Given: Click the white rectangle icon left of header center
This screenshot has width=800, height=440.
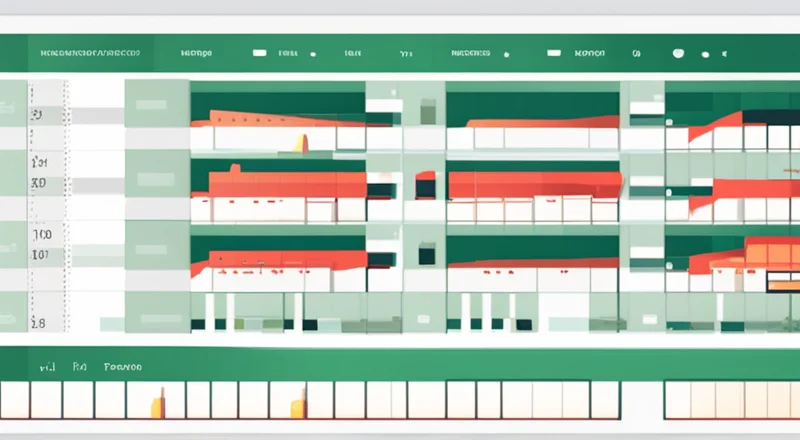Looking at the screenshot, I should coord(260,50).
